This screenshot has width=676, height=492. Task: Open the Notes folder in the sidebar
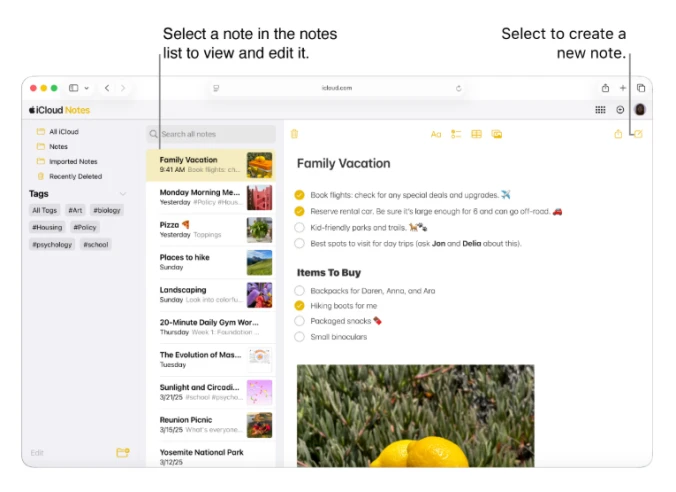click(52, 147)
